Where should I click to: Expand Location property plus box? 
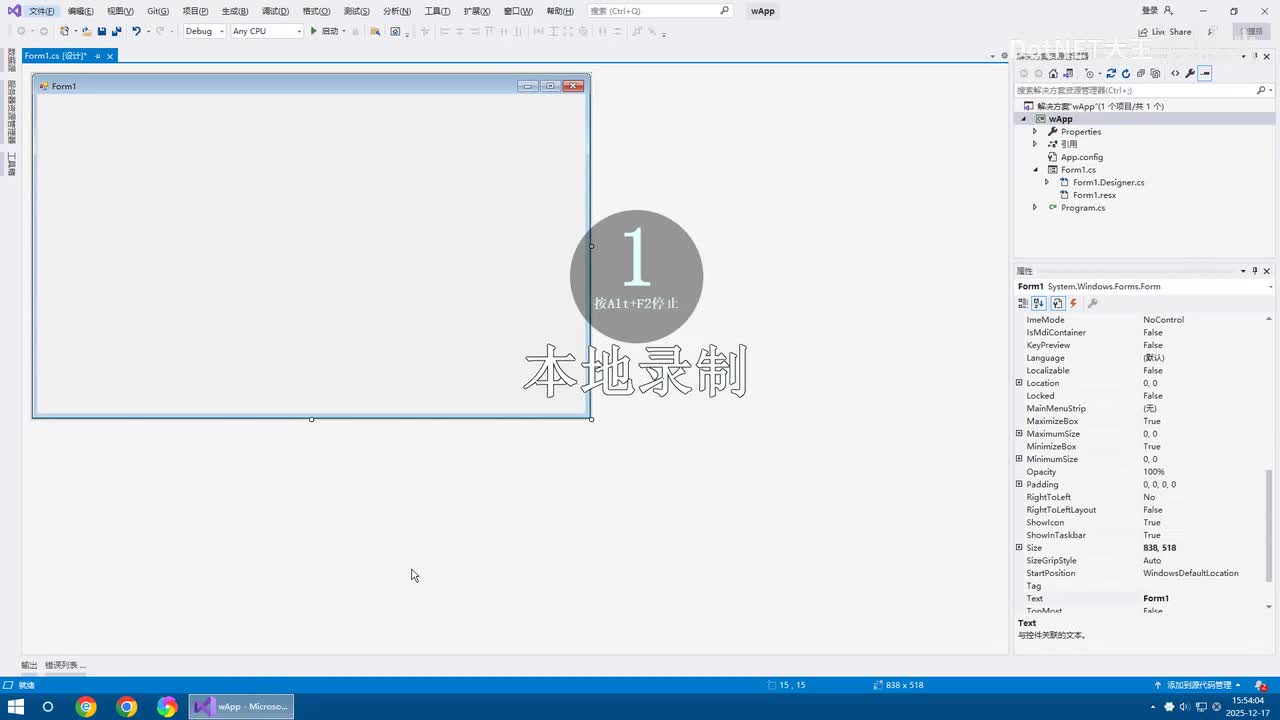[x=1019, y=383]
